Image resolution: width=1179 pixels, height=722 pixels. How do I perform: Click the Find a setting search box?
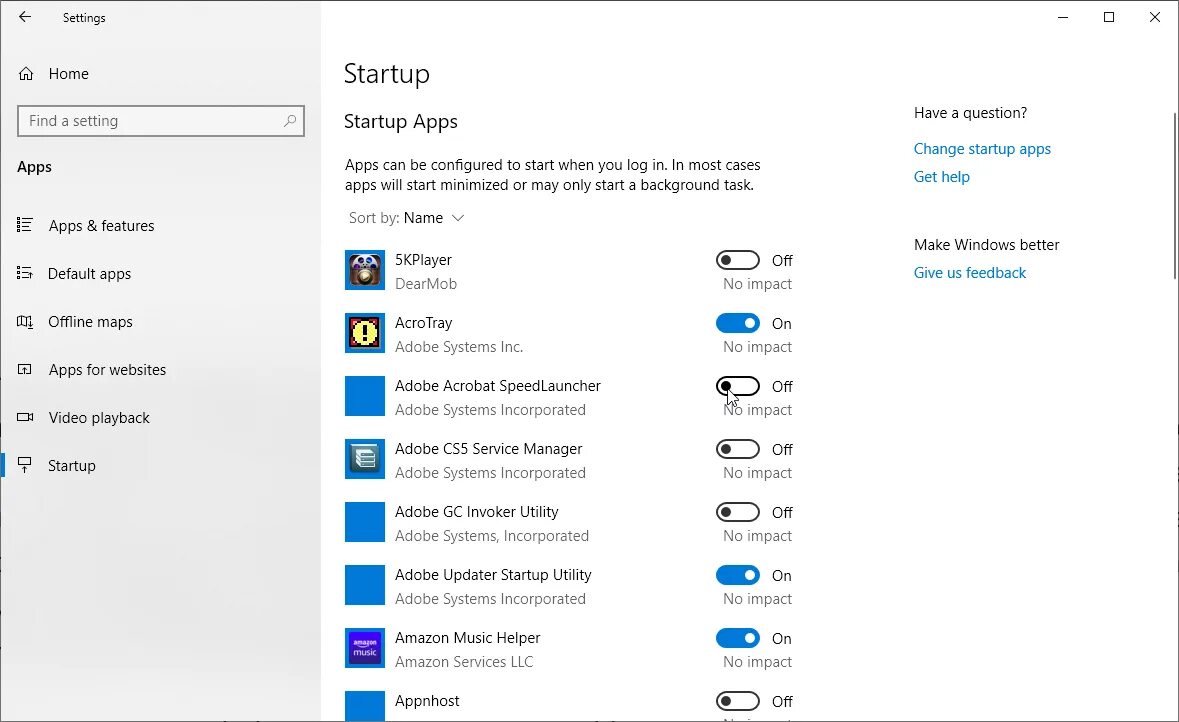tap(150, 121)
